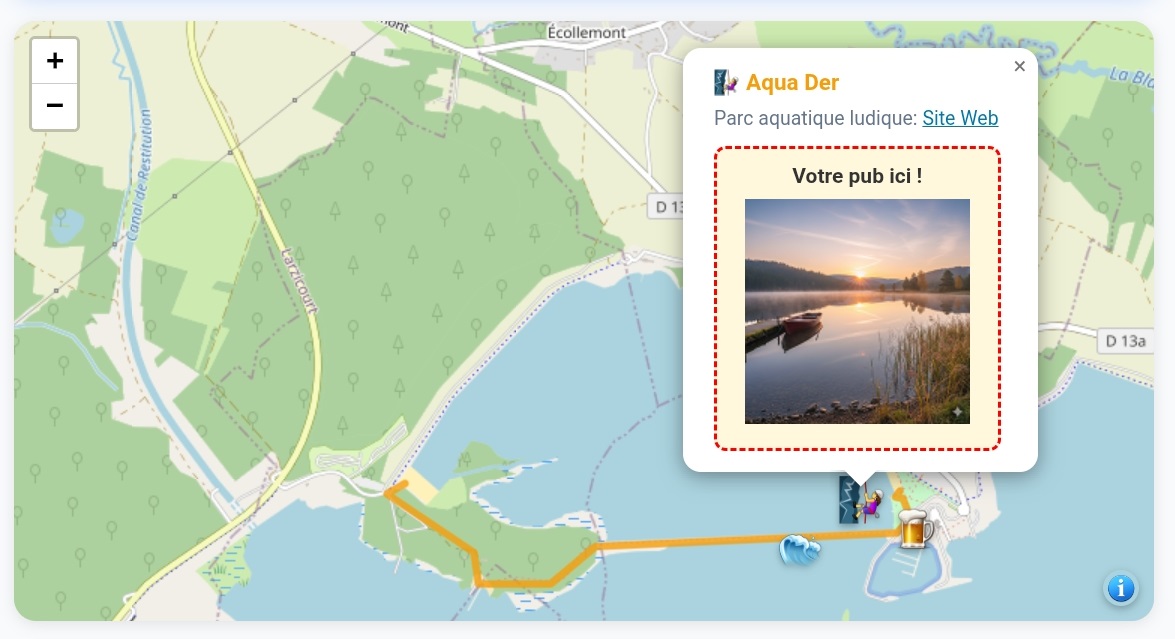Image resolution: width=1175 pixels, height=639 pixels.
Task: Click the "Votre pub ici !" heading
Action: 857,176
